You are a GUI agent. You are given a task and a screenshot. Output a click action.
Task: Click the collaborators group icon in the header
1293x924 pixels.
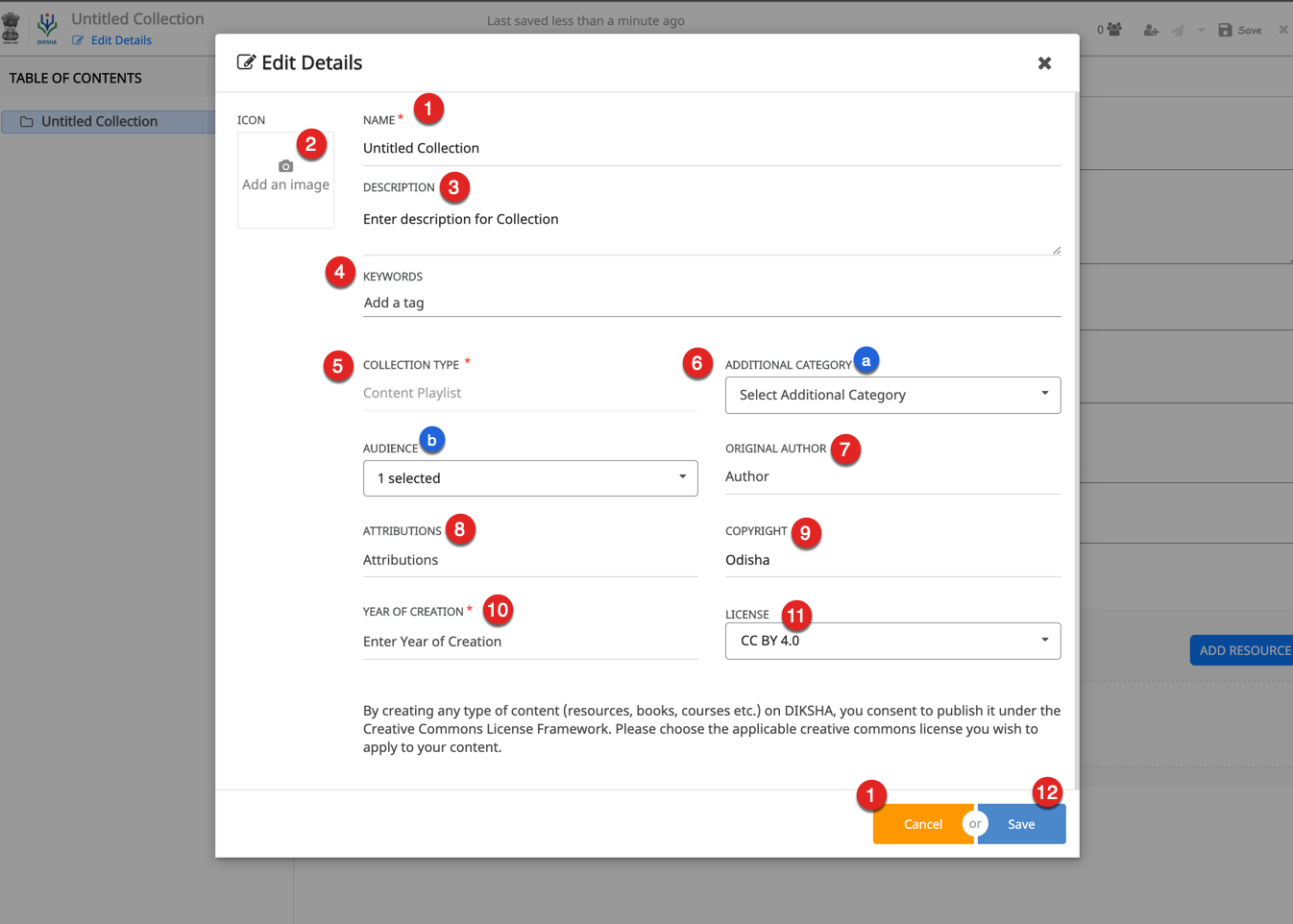pyautogui.click(x=1114, y=30)
